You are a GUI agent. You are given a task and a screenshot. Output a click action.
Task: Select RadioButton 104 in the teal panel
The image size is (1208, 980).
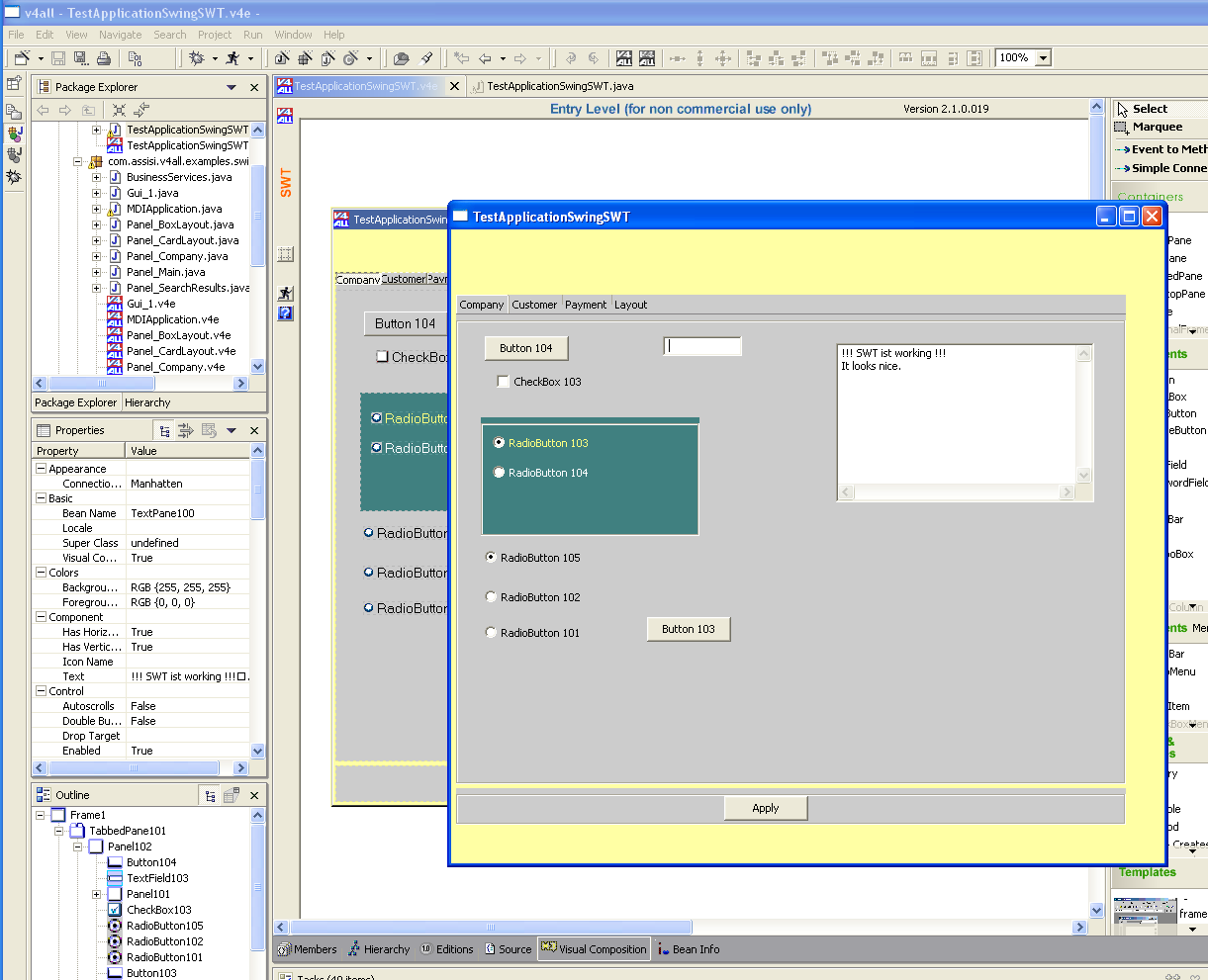[x=499, y=473]
